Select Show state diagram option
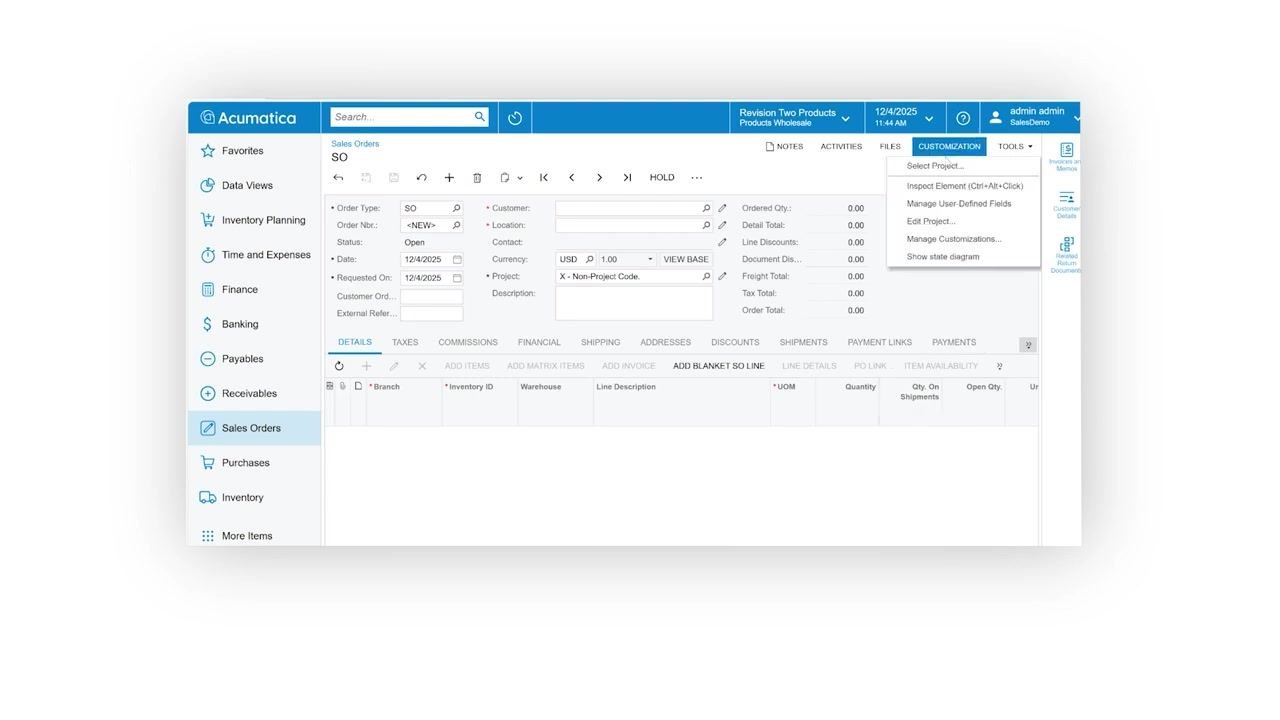 pyautogui.click(x=943, y=257)
